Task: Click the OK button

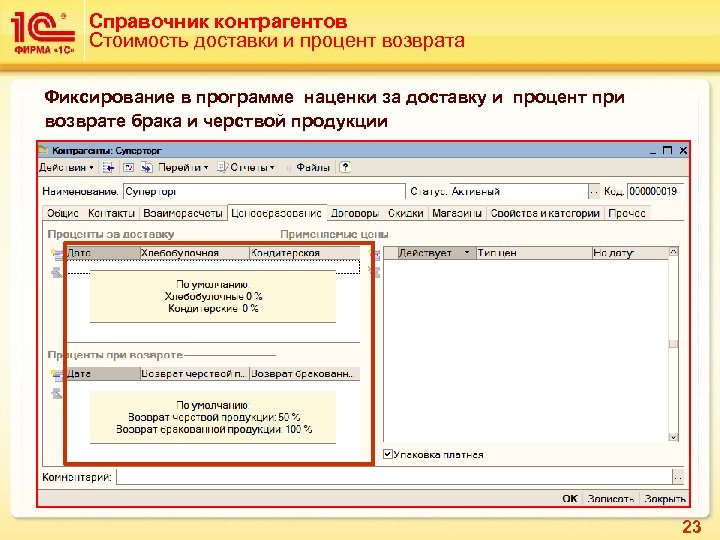Action: coord(569,499)
